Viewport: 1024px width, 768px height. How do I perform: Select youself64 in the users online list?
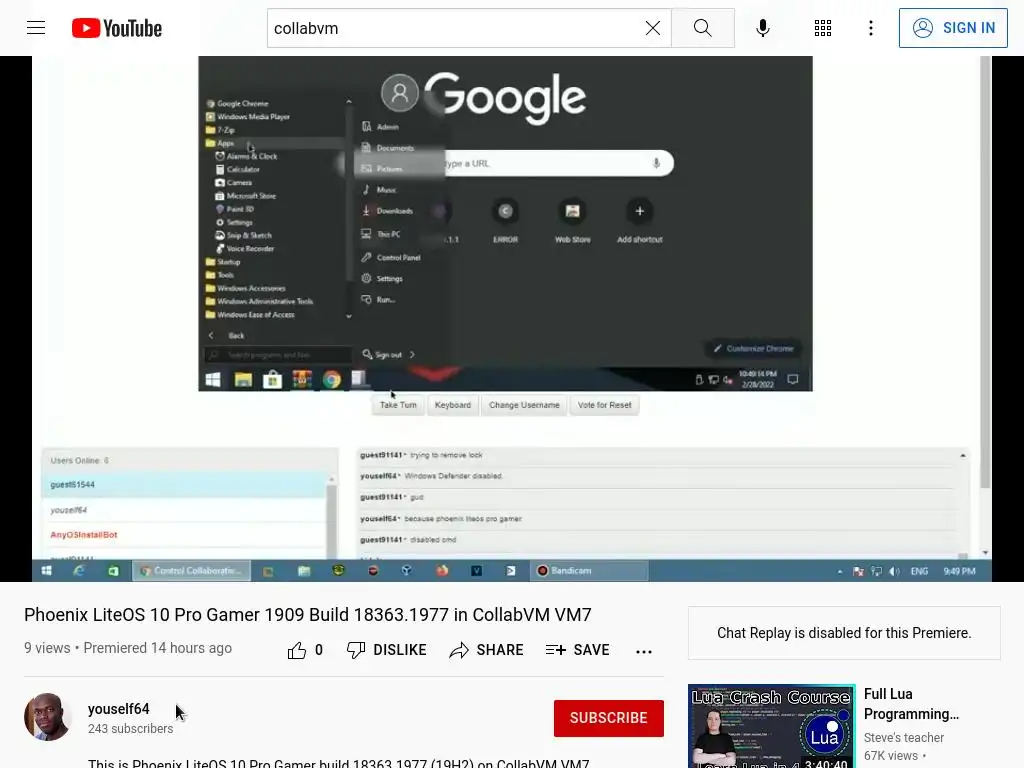[x=184, y=510]
